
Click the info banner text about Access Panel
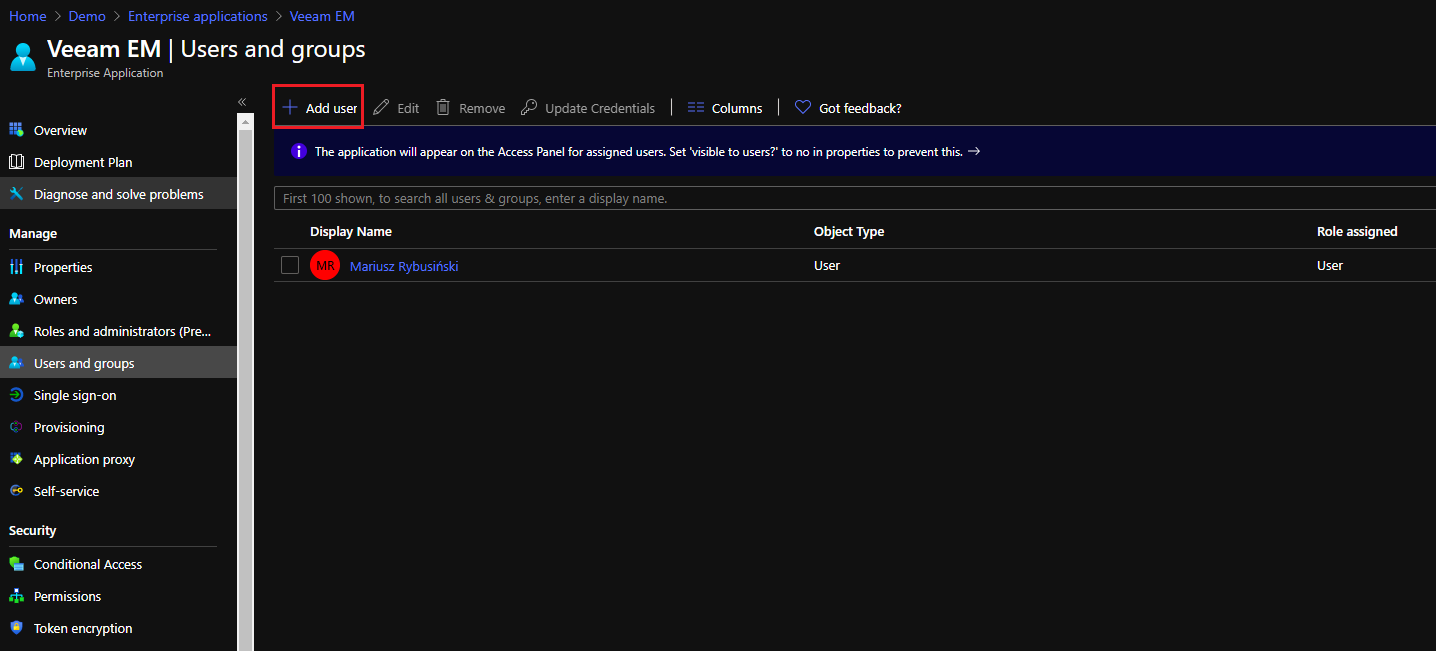tap(638, 152)
